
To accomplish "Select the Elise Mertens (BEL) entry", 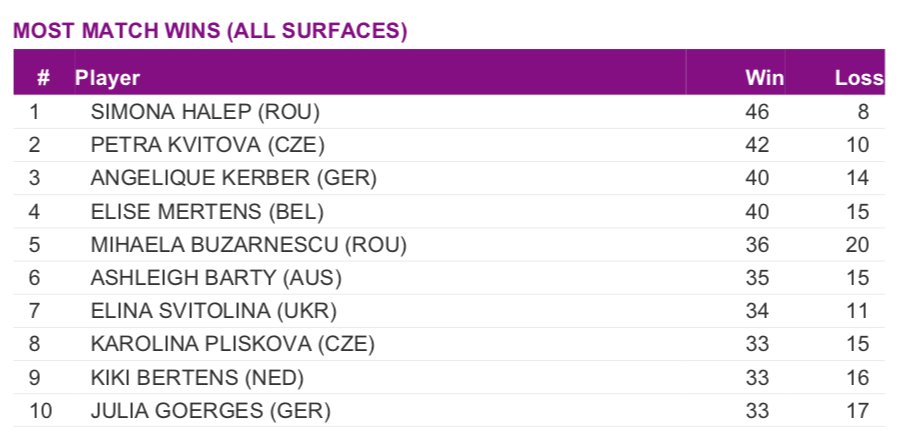I will 207,211.
